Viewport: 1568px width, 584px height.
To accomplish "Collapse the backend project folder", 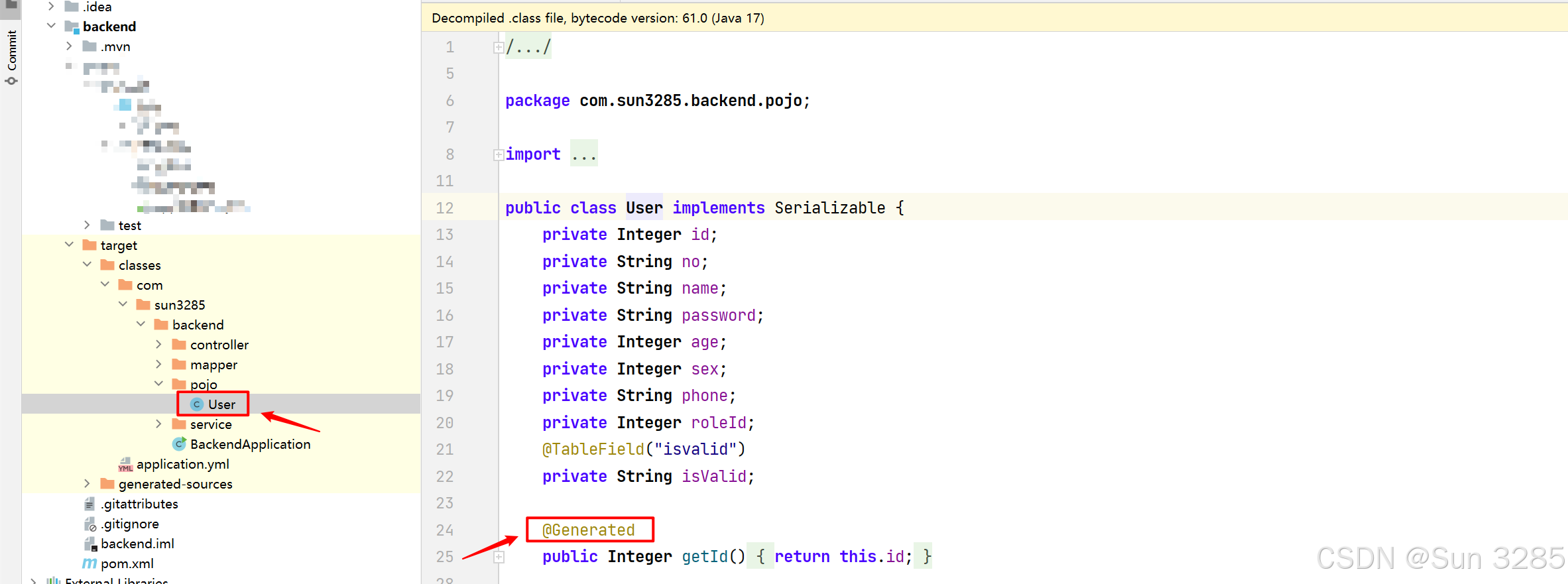I will coord(51,26).
